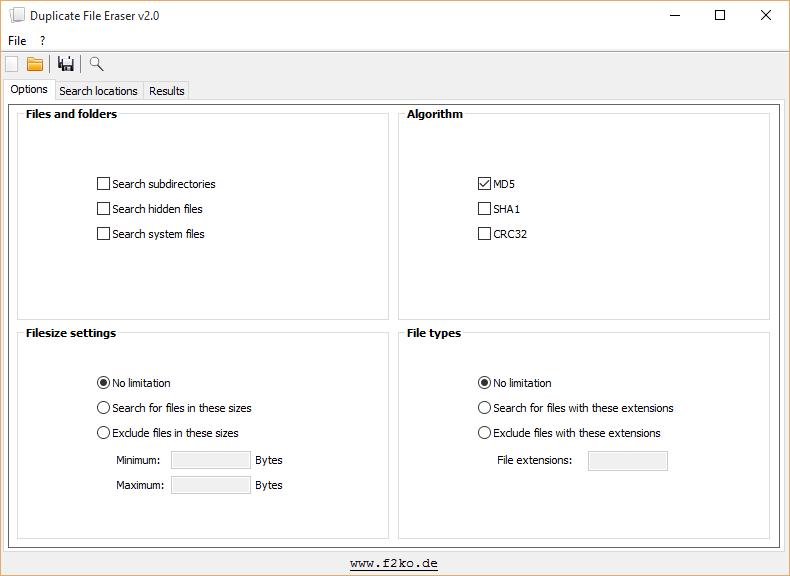Click the app icon in title bar
Viewport: 790px width, 576px height.
point(17,16)
